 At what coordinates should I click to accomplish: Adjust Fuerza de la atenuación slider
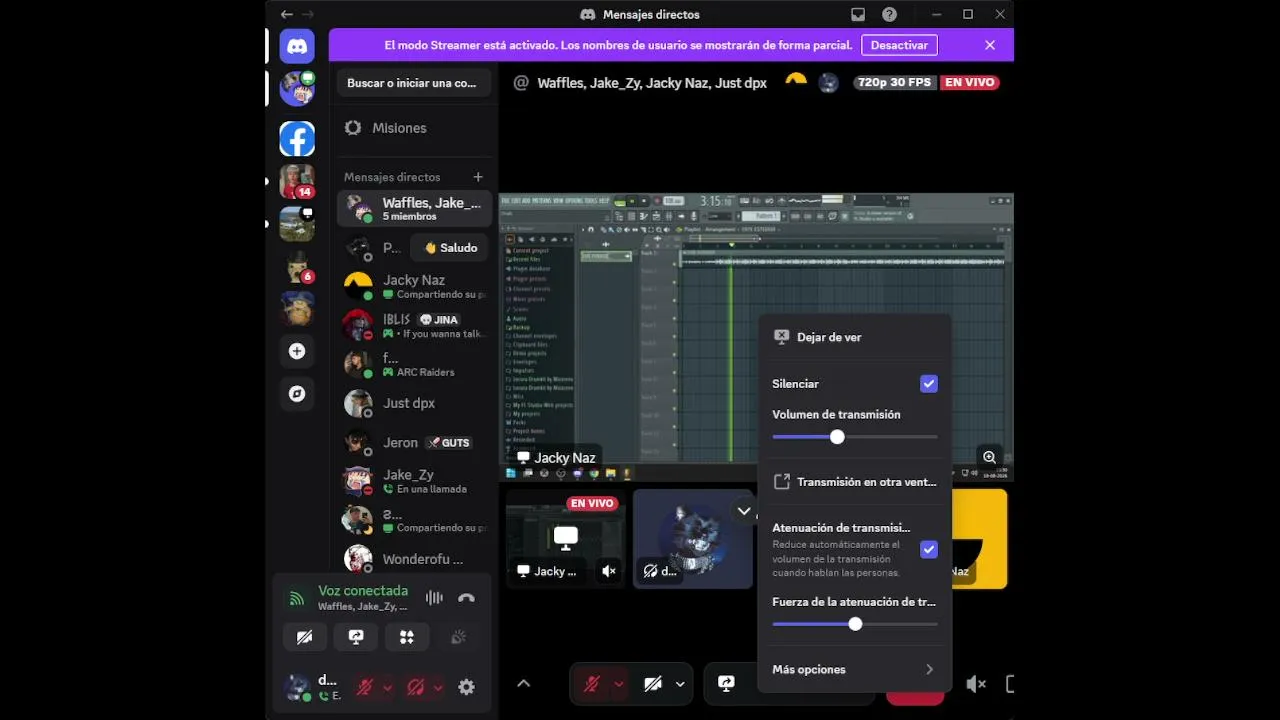pos(855,624)
